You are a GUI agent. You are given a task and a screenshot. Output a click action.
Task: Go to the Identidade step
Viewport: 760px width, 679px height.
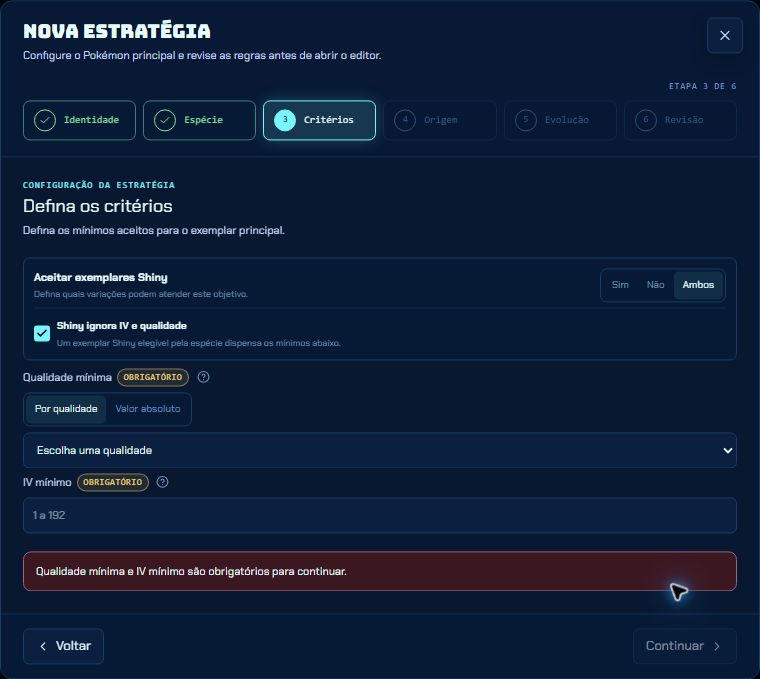tap(79, 120)
